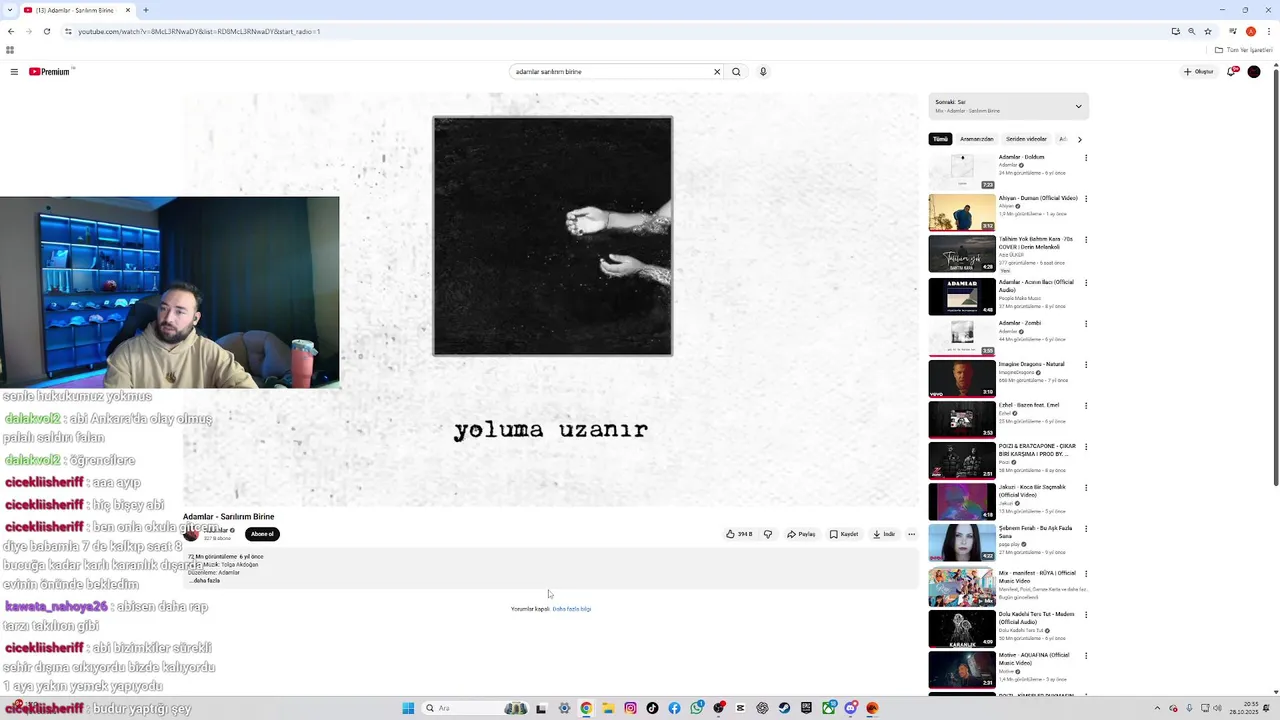
Task: Open the Oluştur create button
Action: (1198, 72)
